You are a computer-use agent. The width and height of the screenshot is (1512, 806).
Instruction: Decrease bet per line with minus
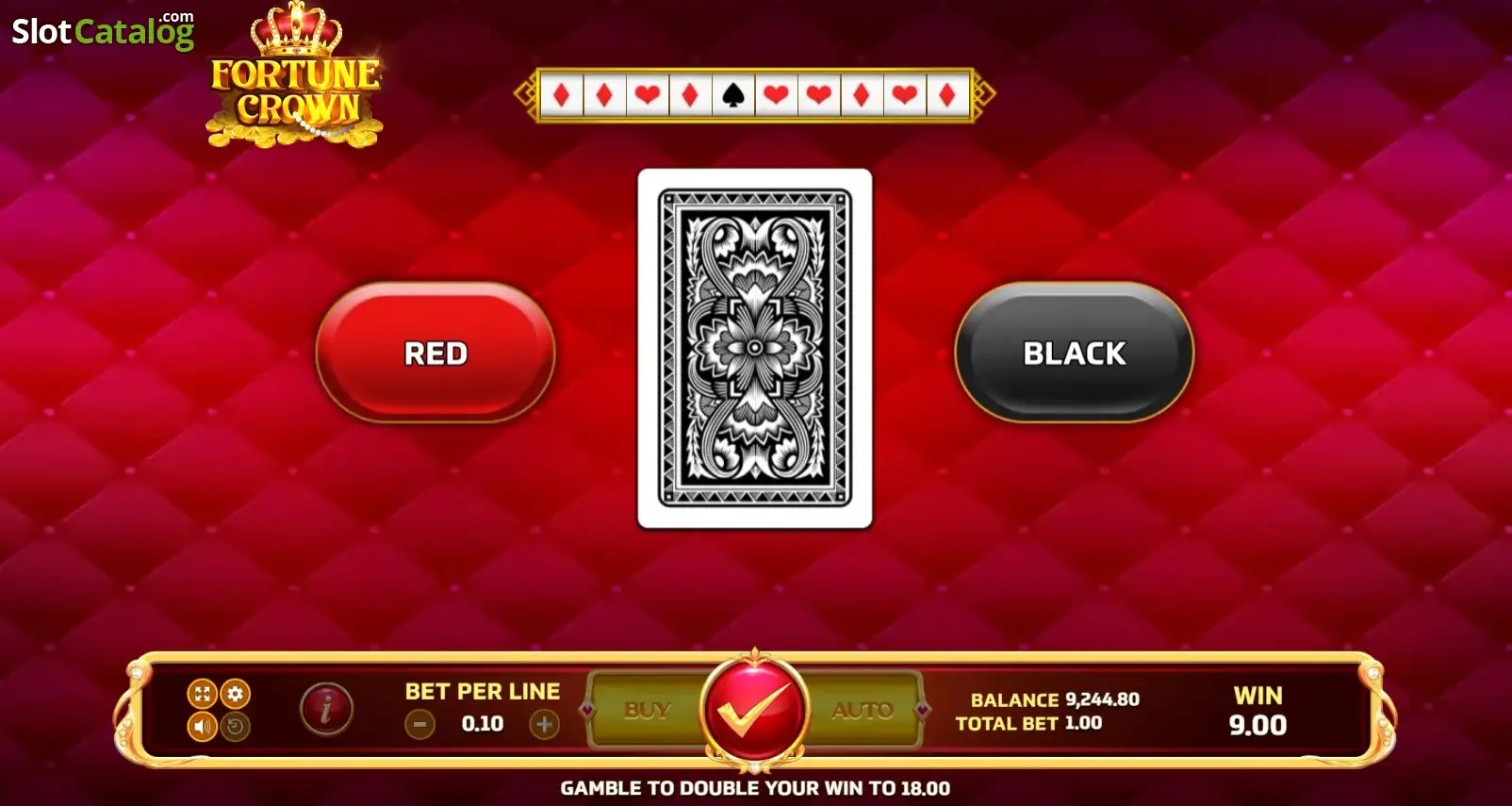[x=419, y=724]
